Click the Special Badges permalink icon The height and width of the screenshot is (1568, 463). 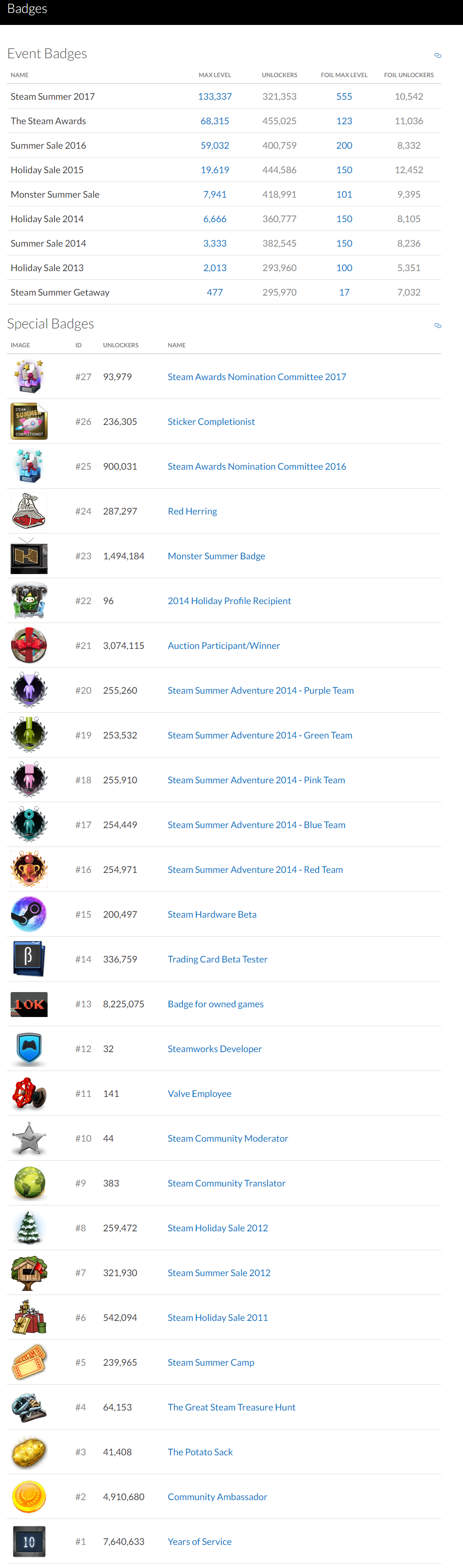click(x=438, y=326)
